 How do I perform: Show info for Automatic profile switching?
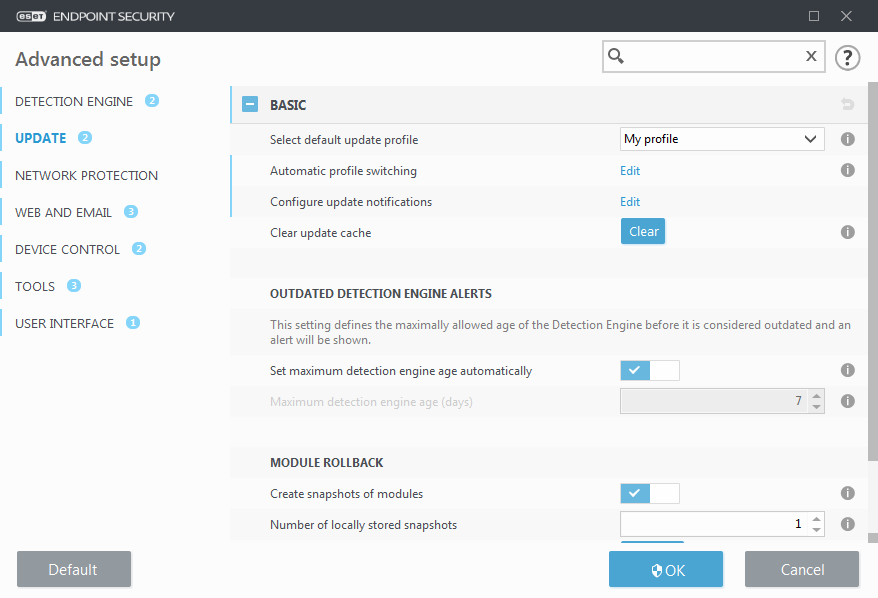tap(848, 170)
